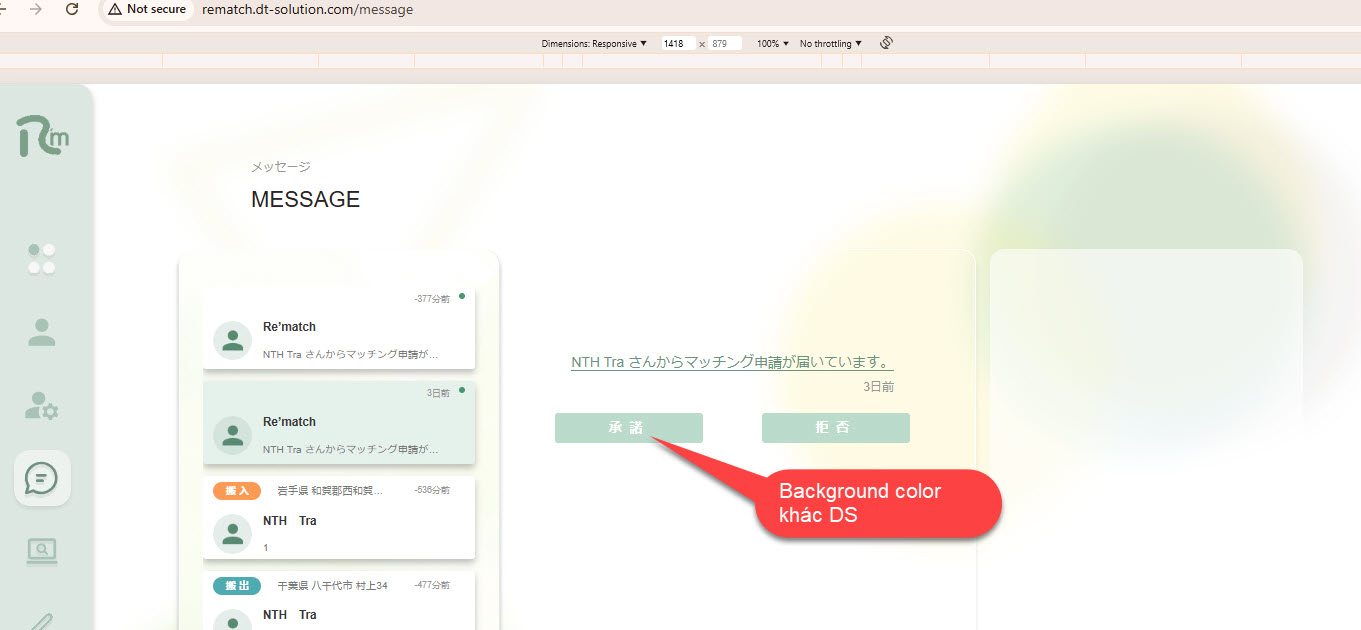Viewport: 1361px width, 630px height.
Task: Select the Re'match message from -377分前
Action: (x=339, y=329)
